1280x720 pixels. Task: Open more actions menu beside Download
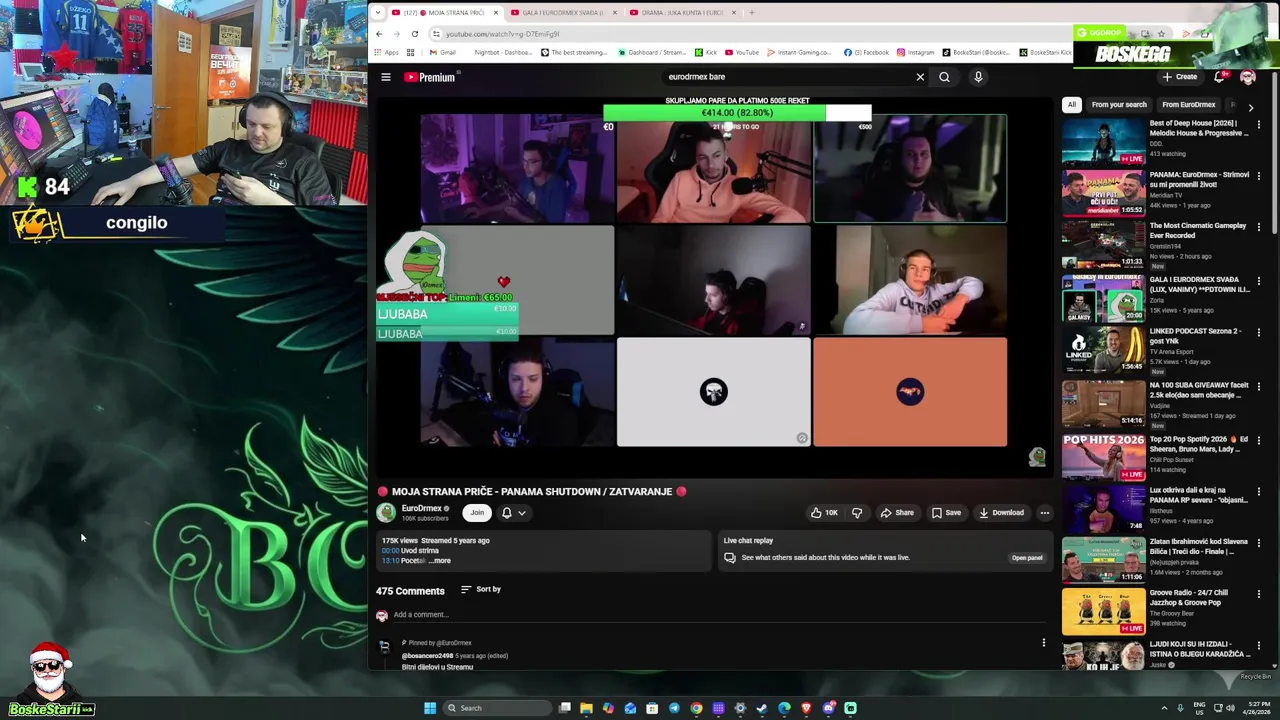[x=1044, y=513]
